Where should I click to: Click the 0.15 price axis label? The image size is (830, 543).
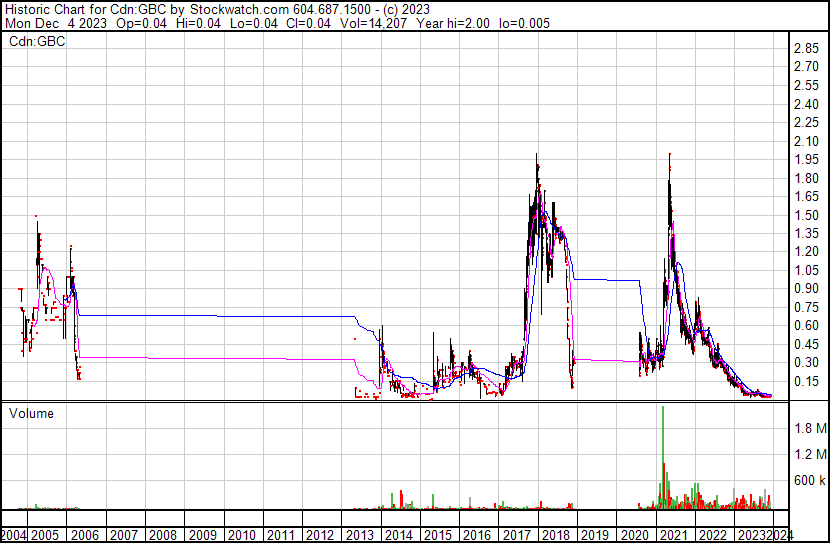point(807,381)
